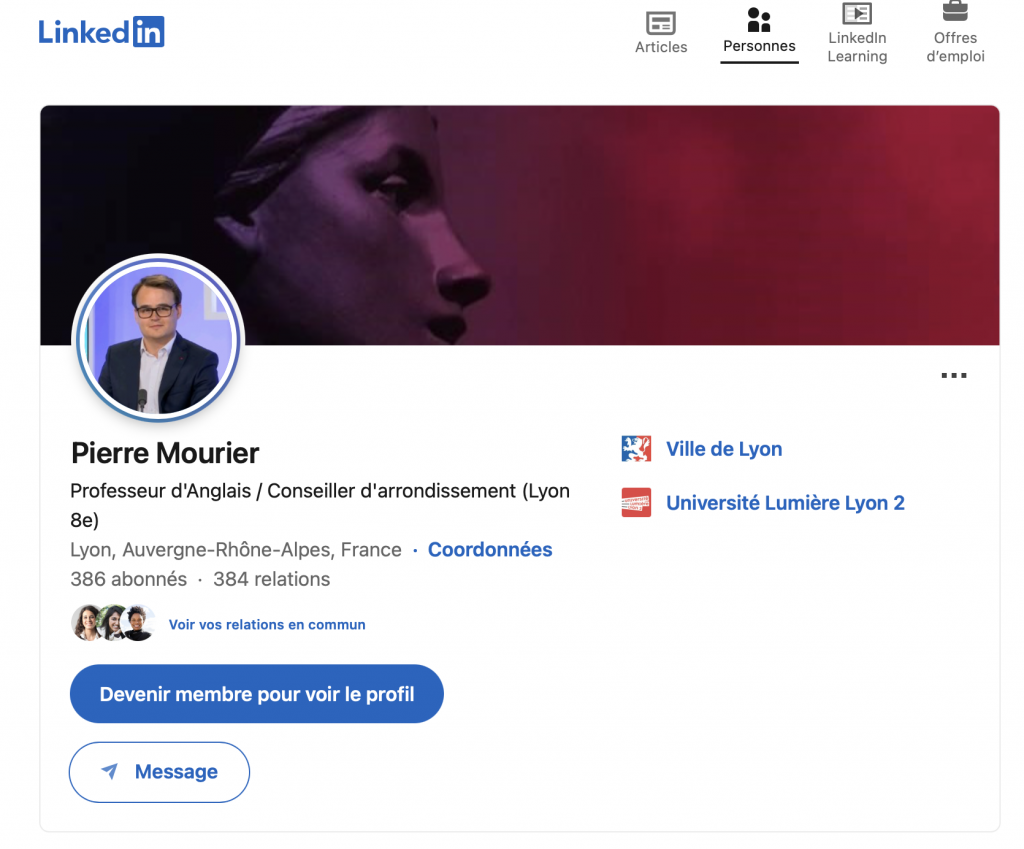View Pierre Mourier's profile photo
Screen dimensions: 1024x849
point(158,338)
